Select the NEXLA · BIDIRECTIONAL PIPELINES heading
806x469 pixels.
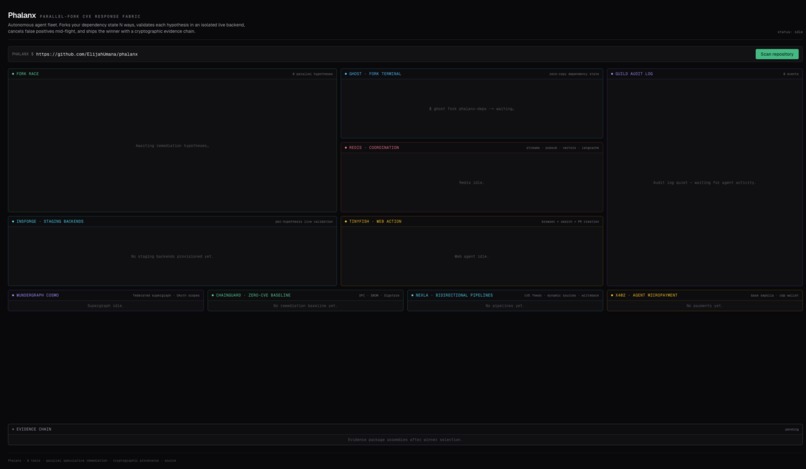pyautogui.click(x=454, y=295)
